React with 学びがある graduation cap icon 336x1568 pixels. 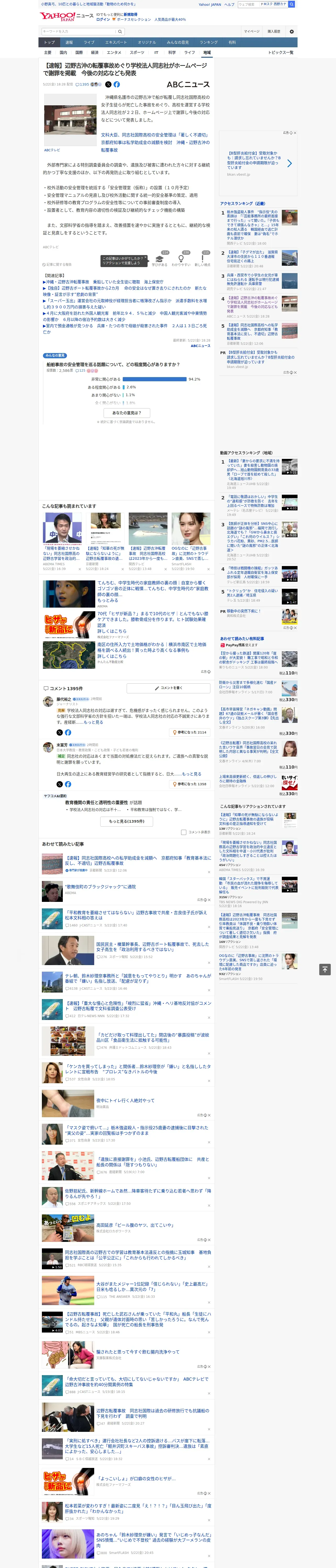point(160,259)
